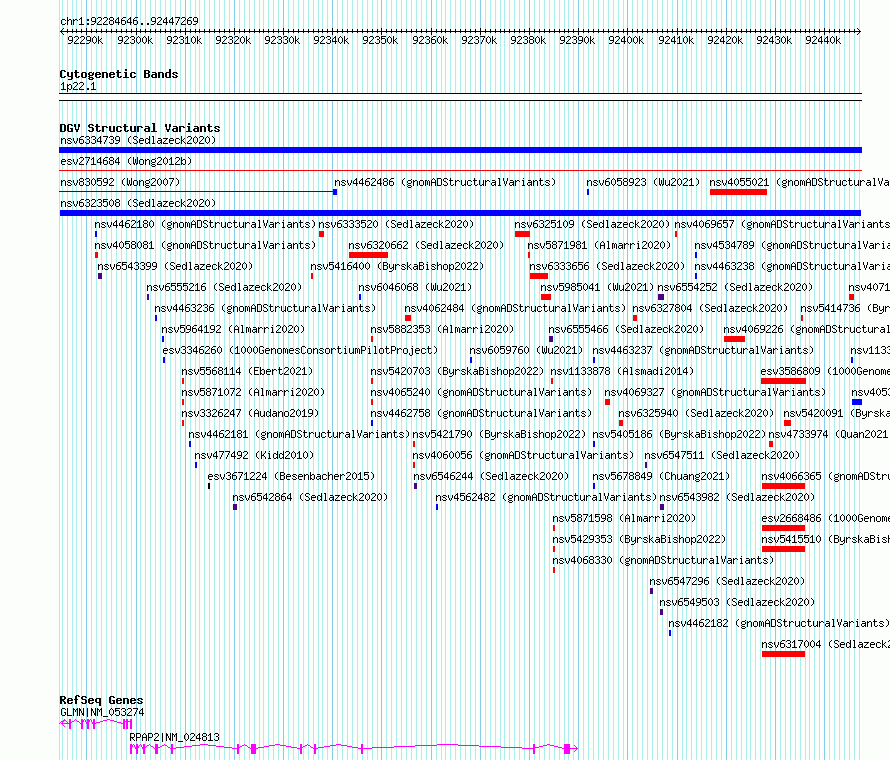The height and width of the screenshot is (760, 890).
Task: Open nsv5871072 (Almarri2020) label
Action: (253, 392)
